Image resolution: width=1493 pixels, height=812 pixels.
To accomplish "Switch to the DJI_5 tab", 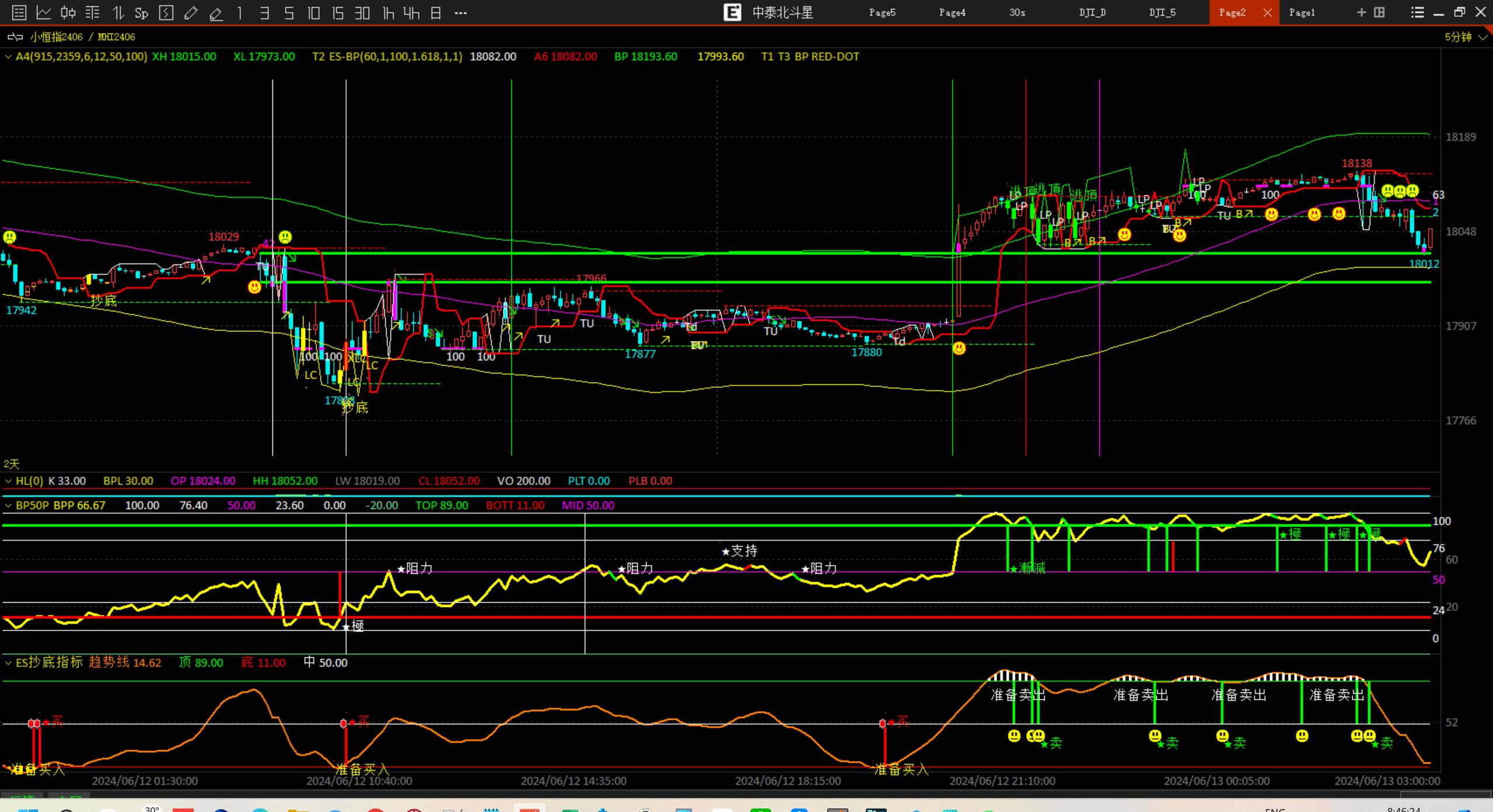I will tap(1162, 12).
